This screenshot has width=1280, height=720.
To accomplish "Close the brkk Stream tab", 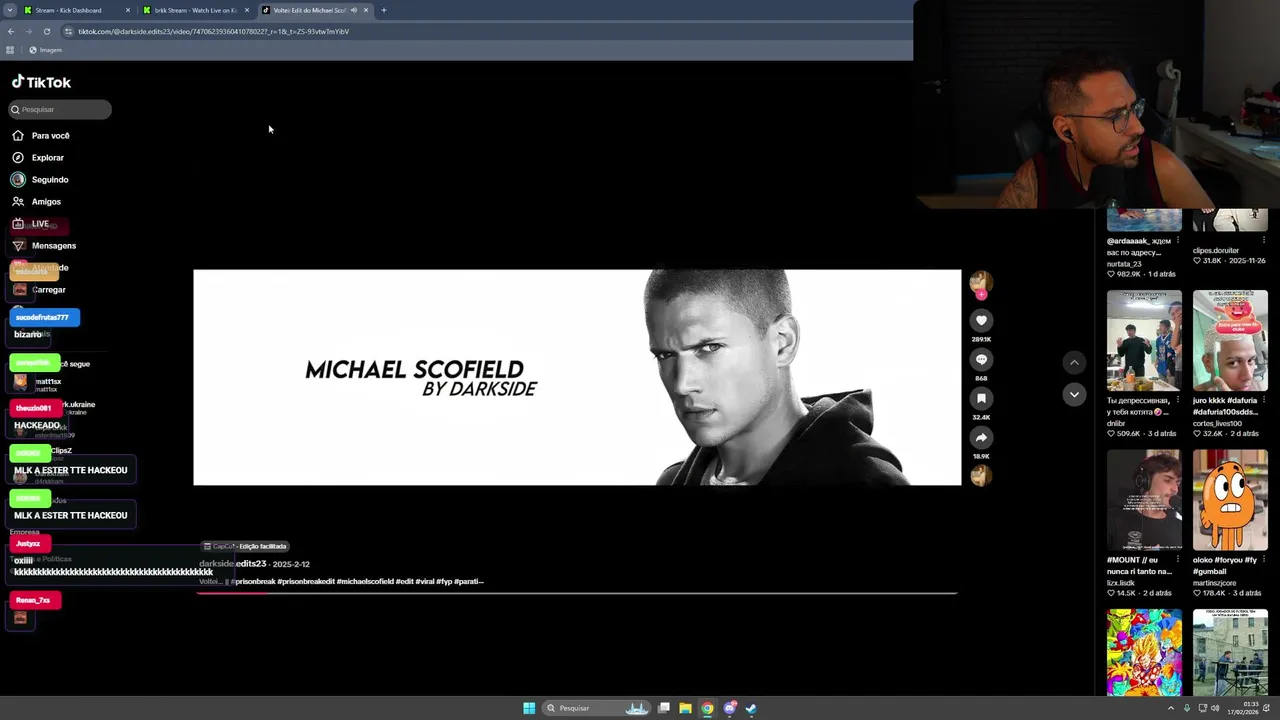I will tap(247, 10).
